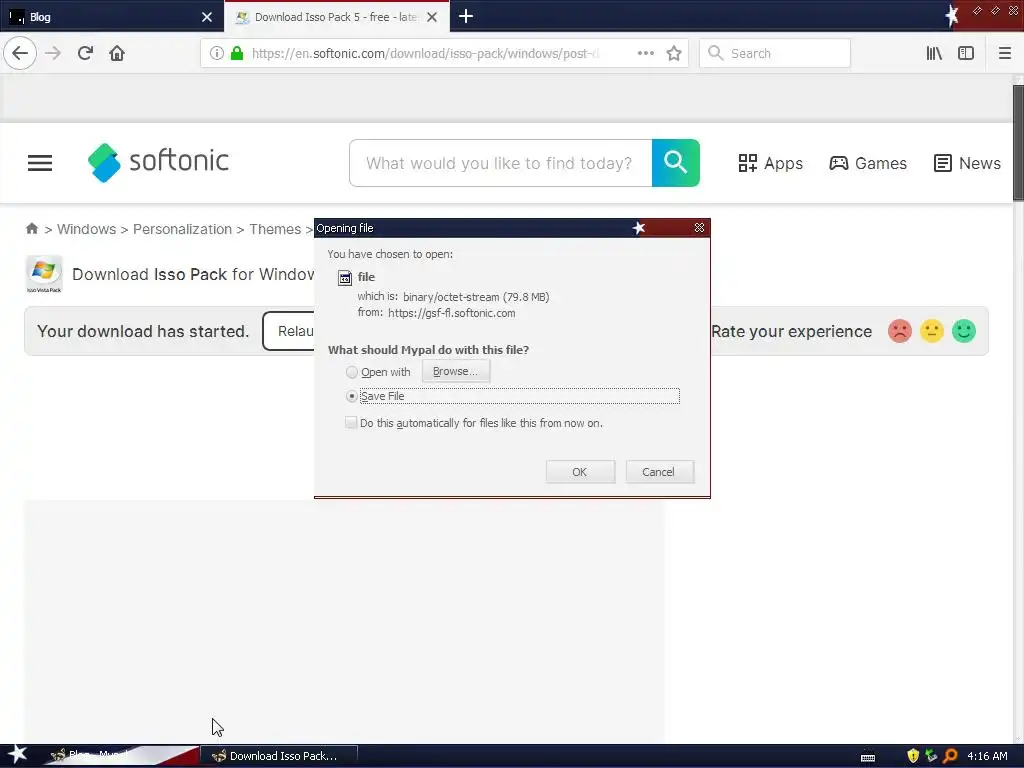This screenshot has width=1024, height=768.
Task: Click the Relaunch download button
Action: pyautogui.click(x=289, y=331)
